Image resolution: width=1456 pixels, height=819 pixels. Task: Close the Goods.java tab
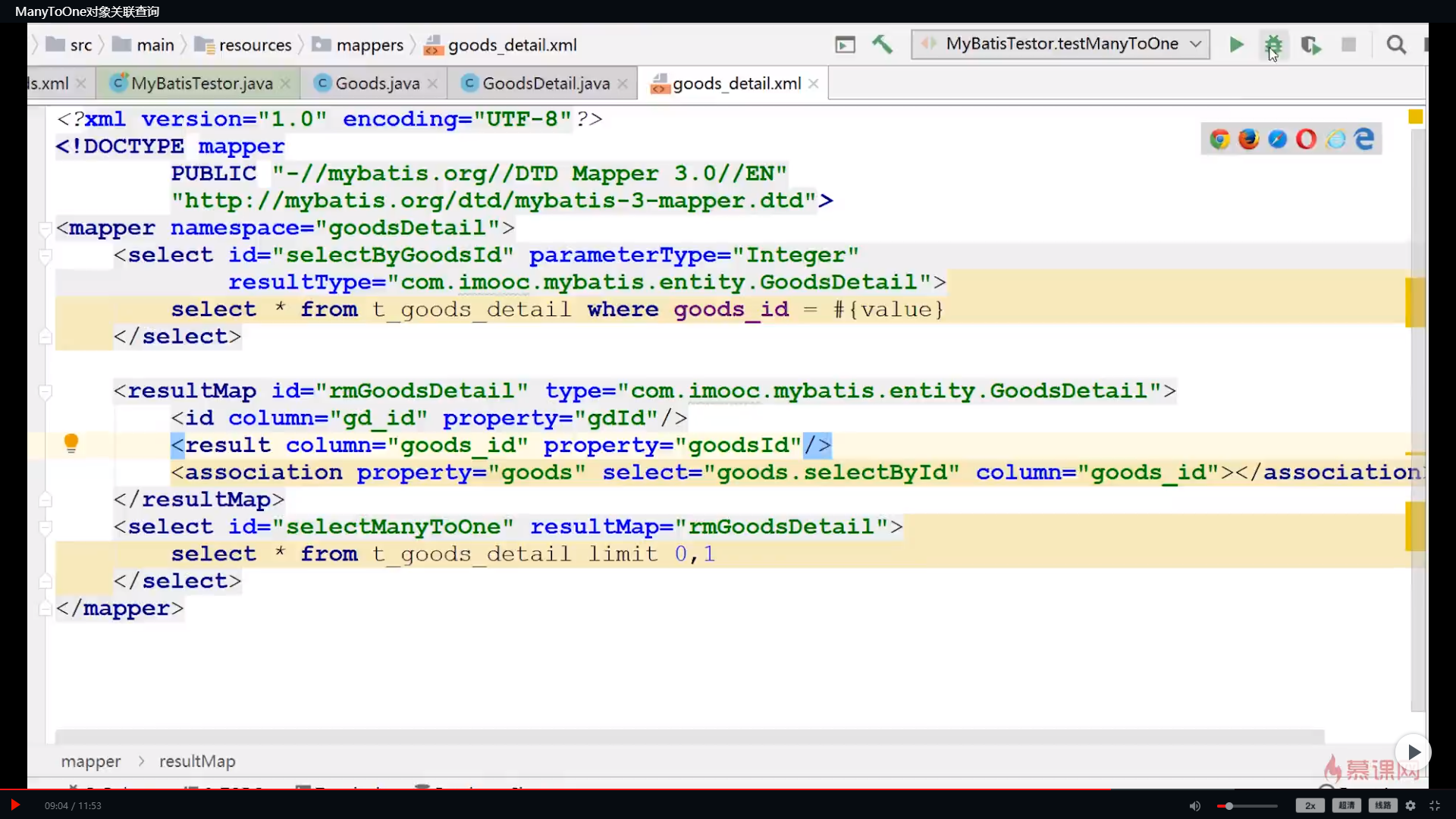pyautogui.click(x=432, y=83)
